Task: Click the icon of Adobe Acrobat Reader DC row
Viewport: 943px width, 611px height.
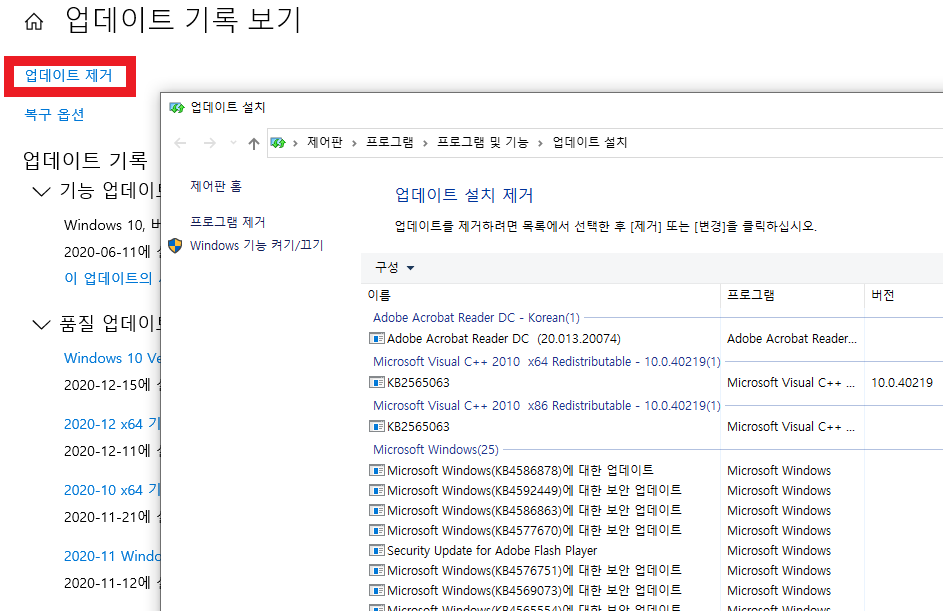Action: 376,339
